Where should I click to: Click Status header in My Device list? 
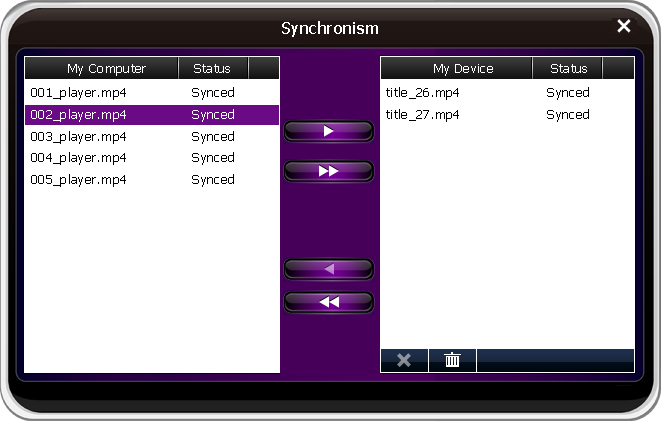[x=568, y=69]
